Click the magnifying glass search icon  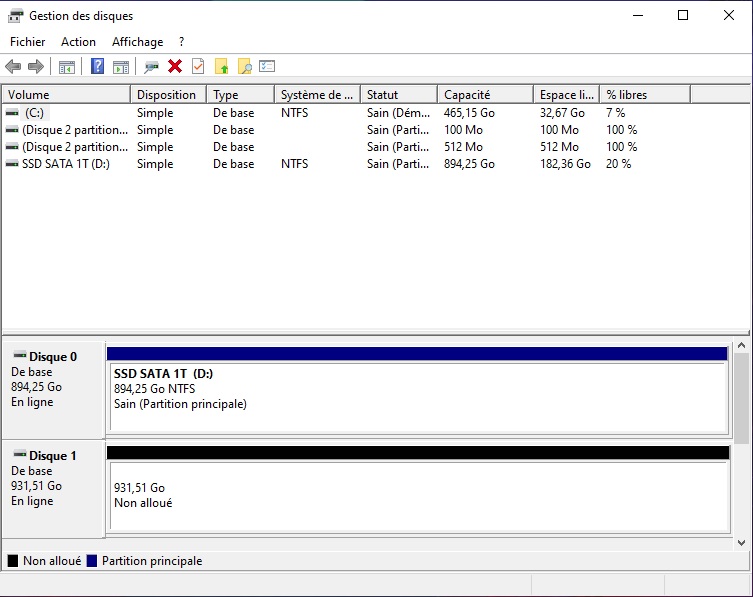[244, 67]
